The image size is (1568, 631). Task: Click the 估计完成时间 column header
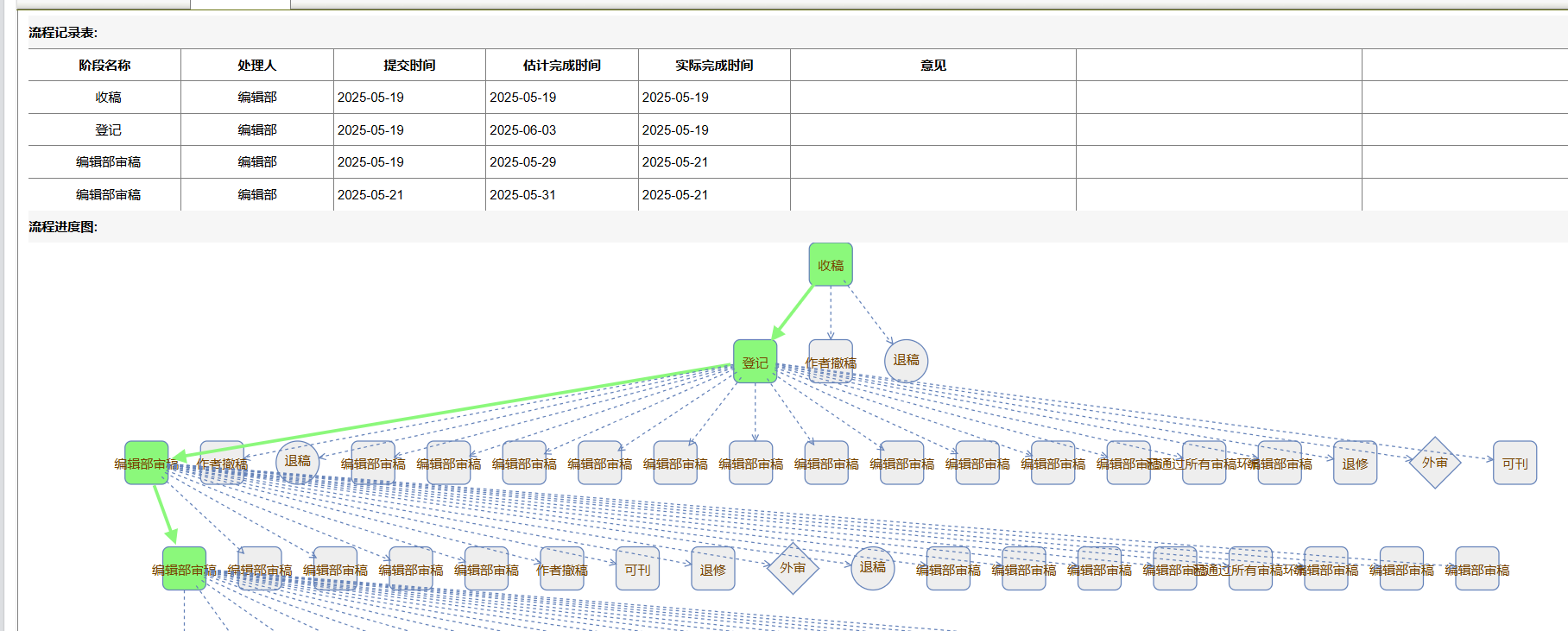coord(561,66)
